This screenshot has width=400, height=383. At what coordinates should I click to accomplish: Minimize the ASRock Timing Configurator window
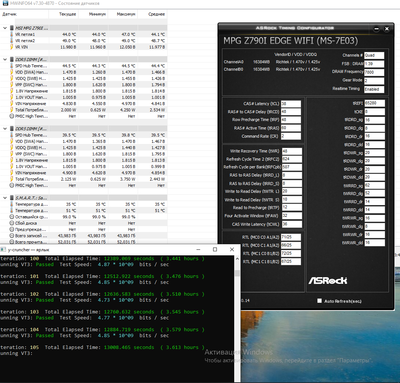(376, 29)
